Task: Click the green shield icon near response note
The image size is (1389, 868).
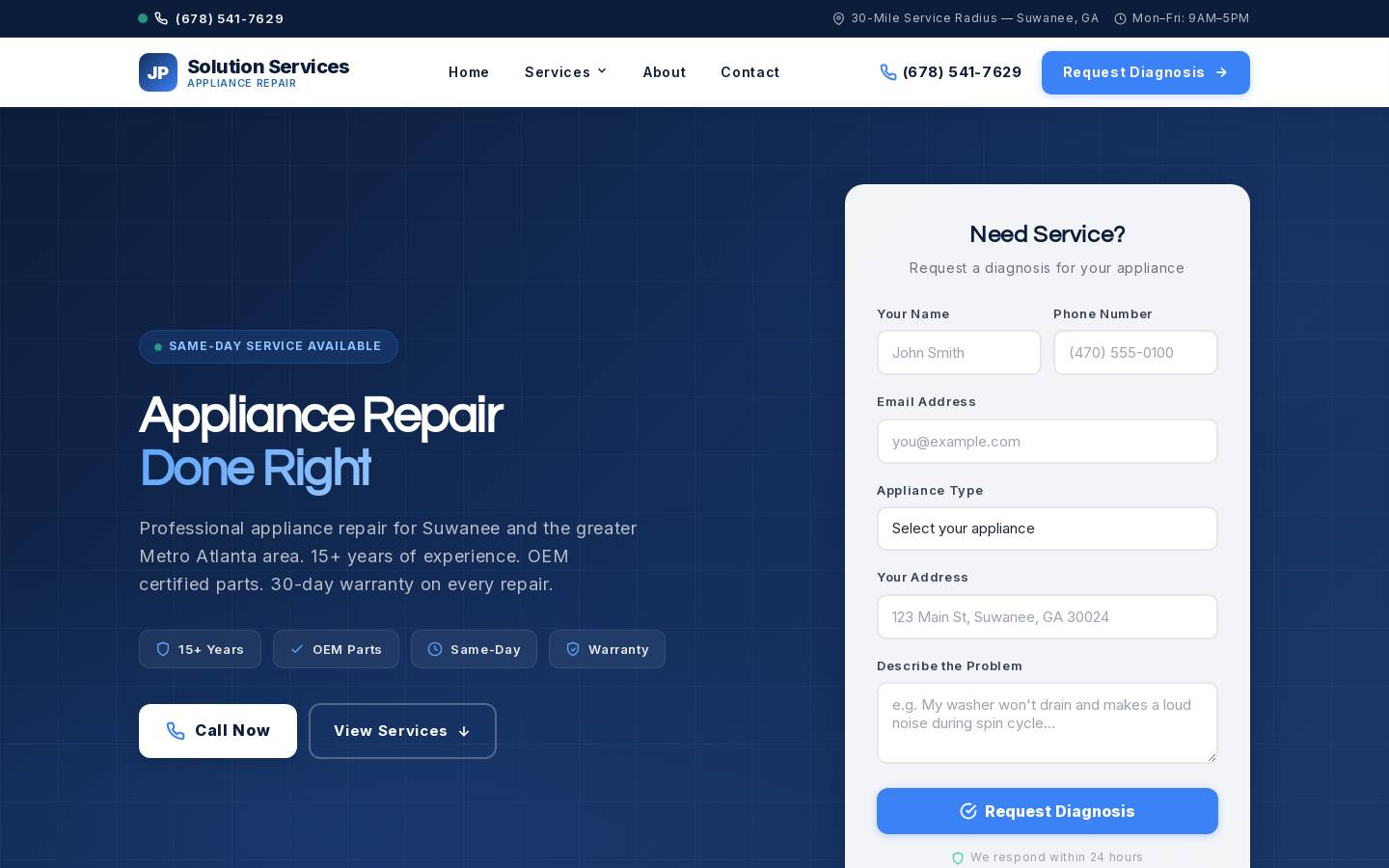Action: pos(958,857)
